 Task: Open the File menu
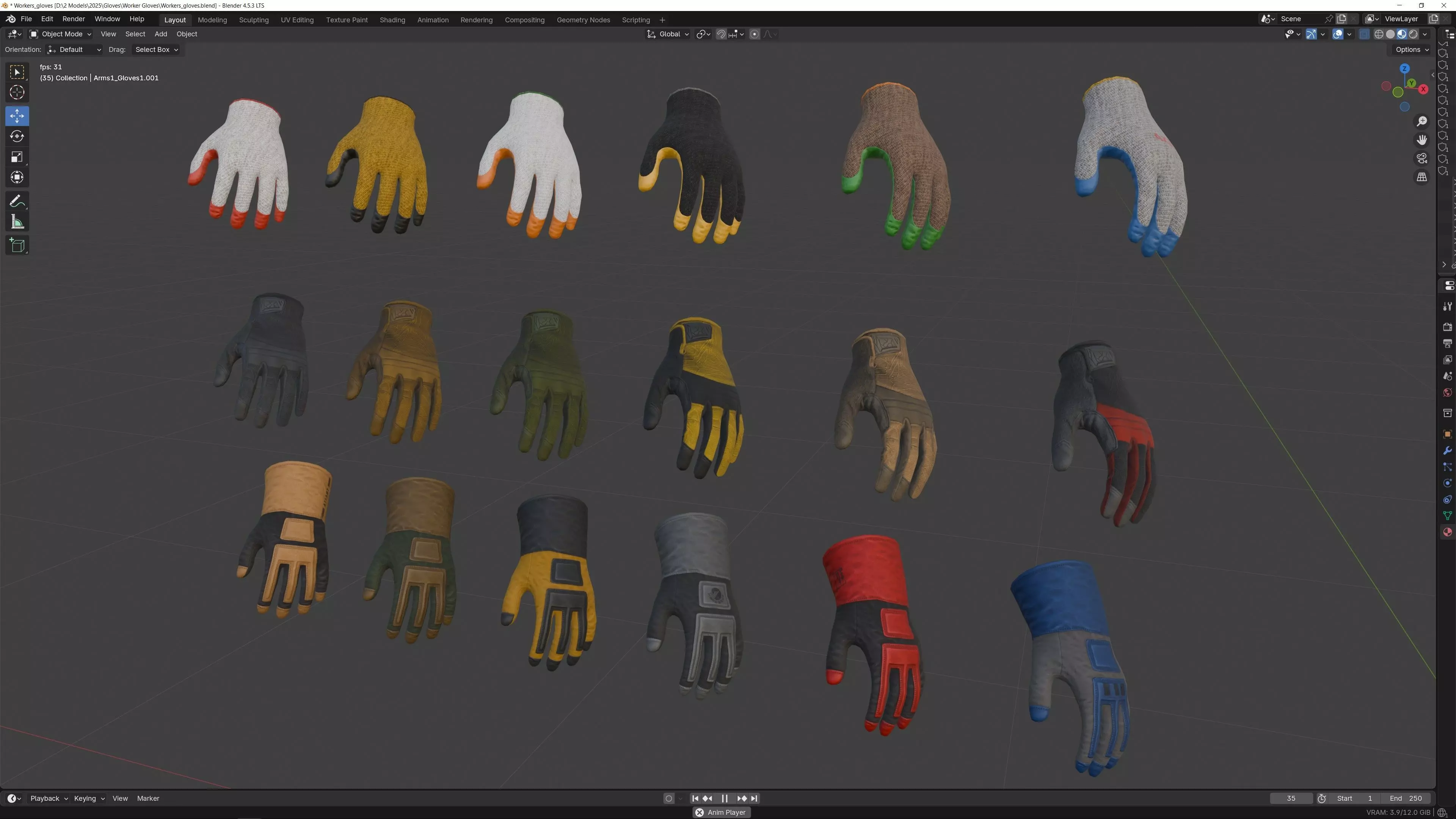(x=26, y=19)
